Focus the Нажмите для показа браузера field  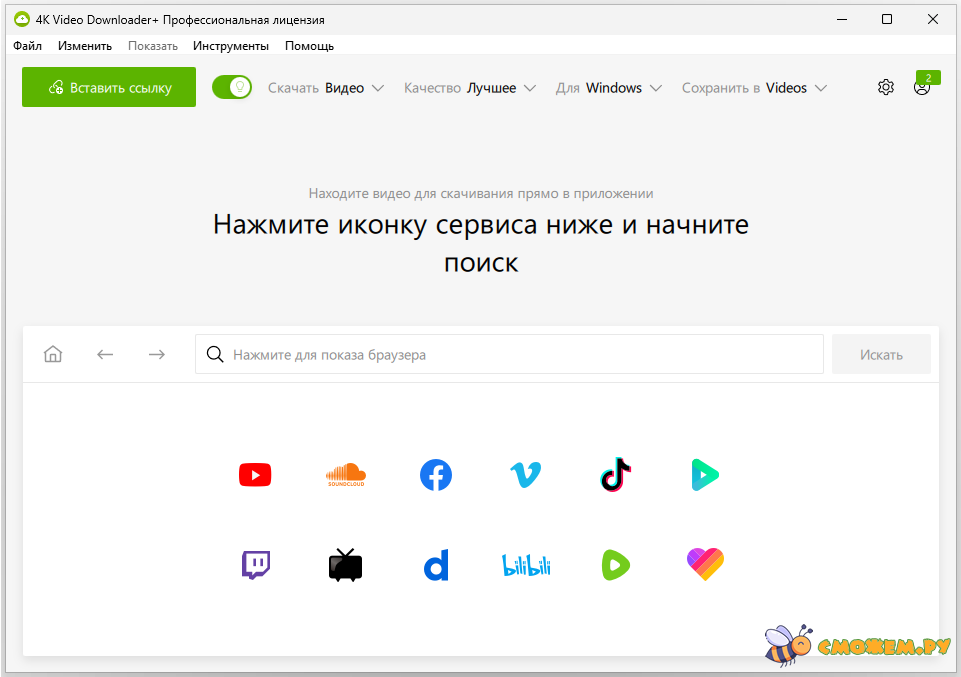[509, 354]
